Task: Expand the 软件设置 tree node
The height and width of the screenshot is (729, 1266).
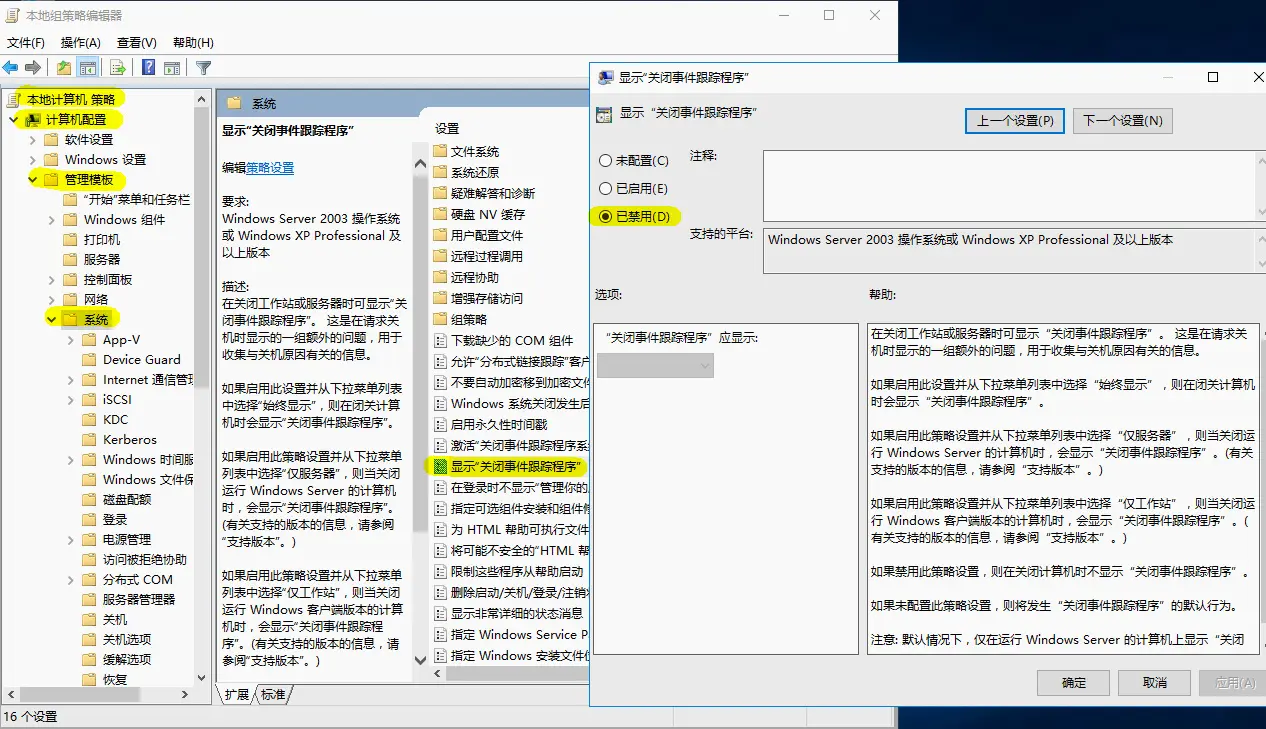Action: pyautogui.click(x=32, y=139)
